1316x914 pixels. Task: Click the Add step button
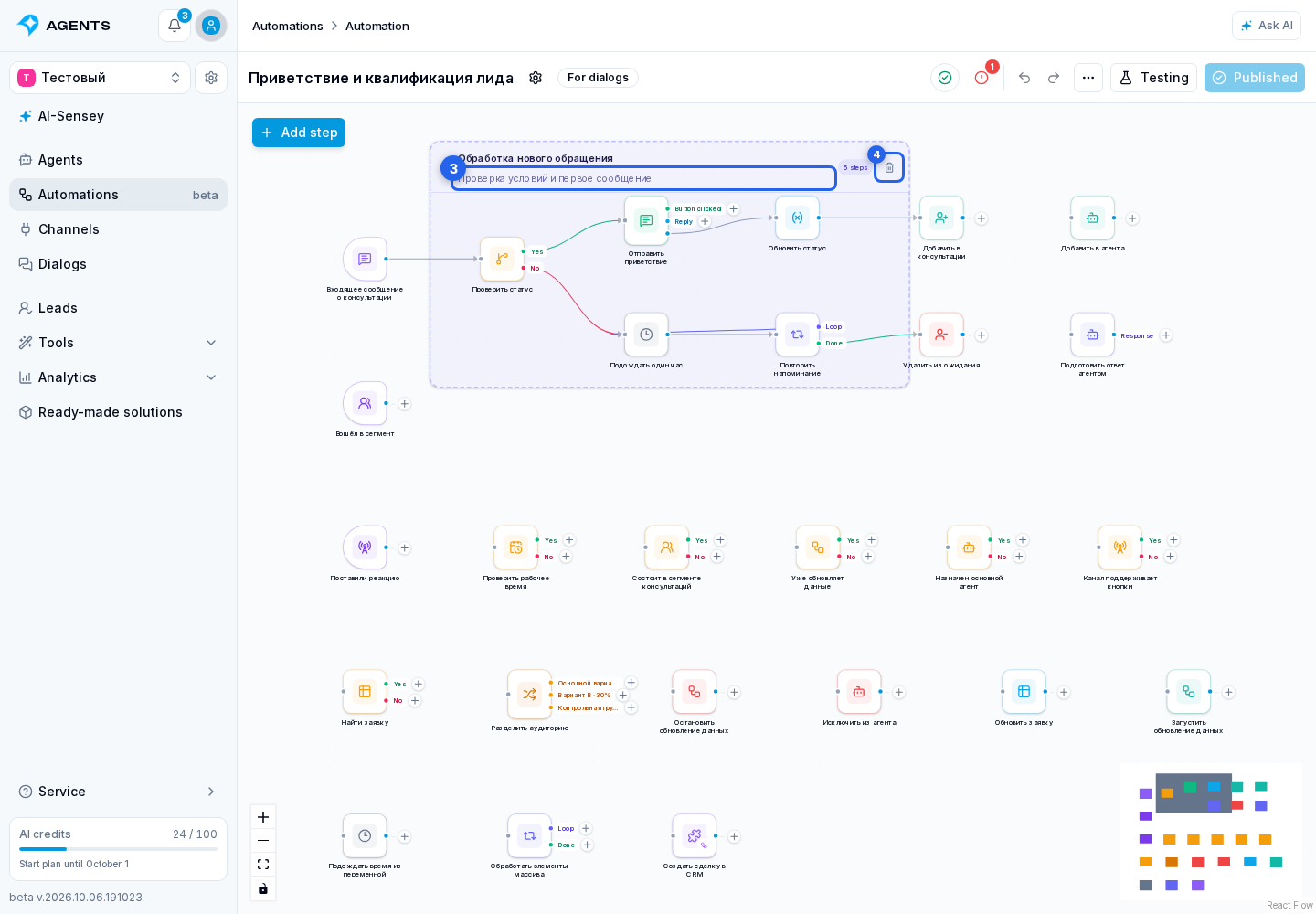(x=299, y=133)
